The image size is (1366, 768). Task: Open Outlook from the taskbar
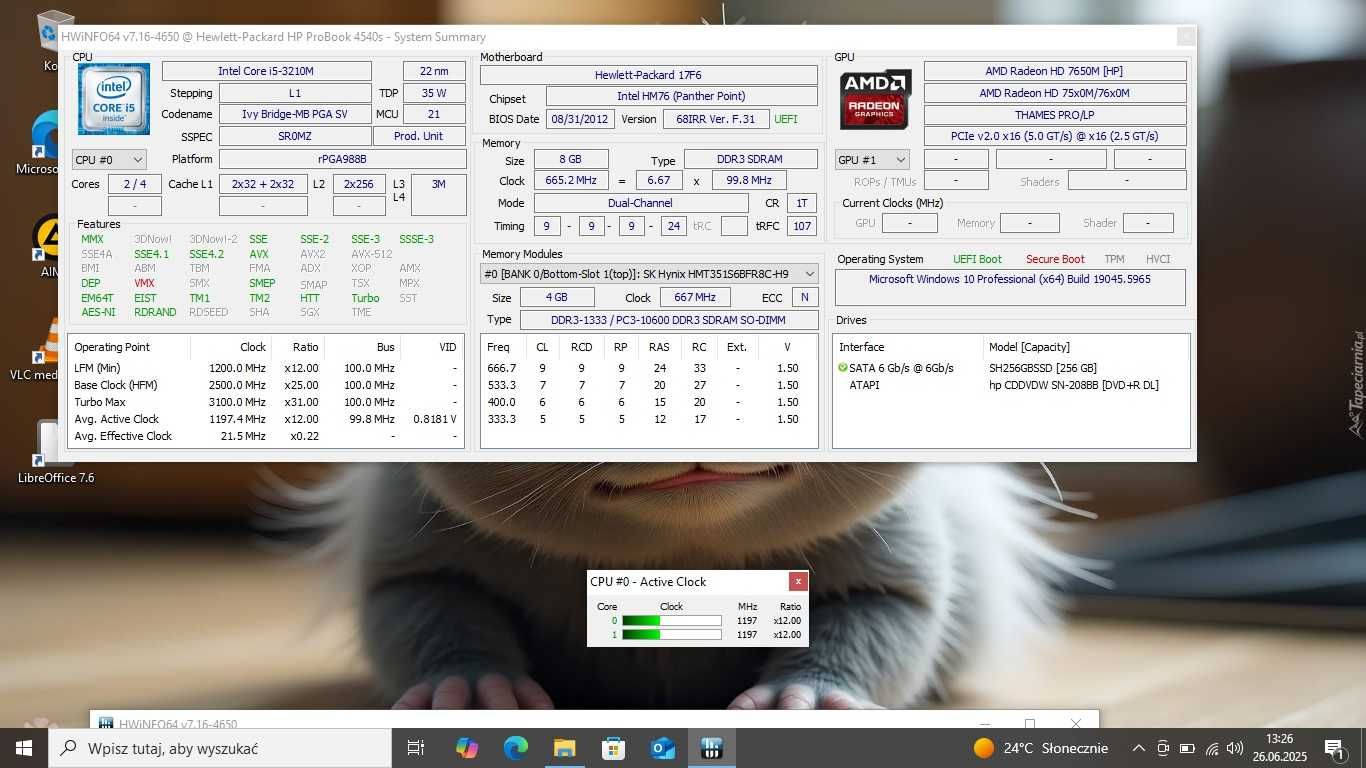(662, 748)
